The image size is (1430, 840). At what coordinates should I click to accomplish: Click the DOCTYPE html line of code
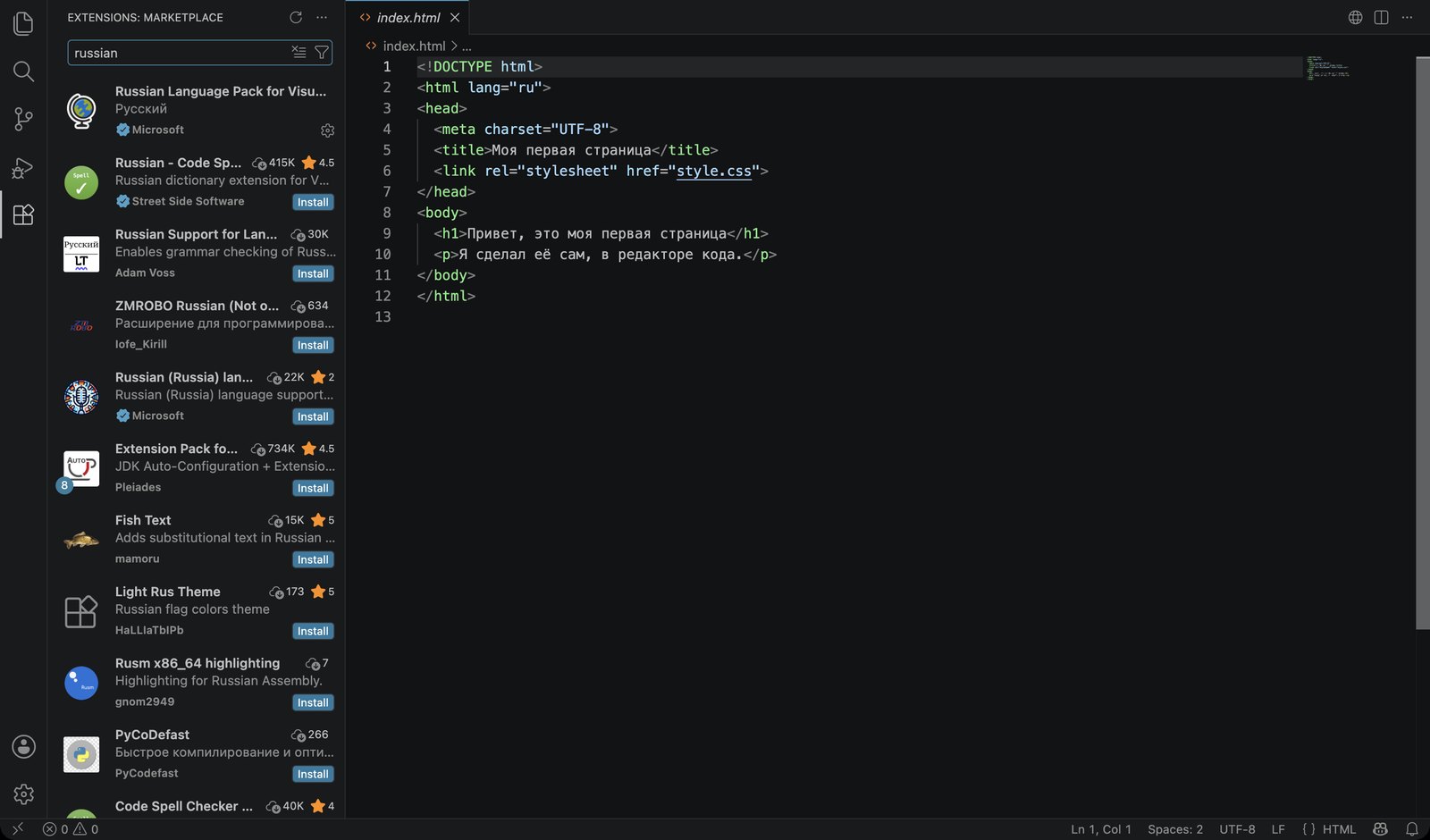(480, 66)
